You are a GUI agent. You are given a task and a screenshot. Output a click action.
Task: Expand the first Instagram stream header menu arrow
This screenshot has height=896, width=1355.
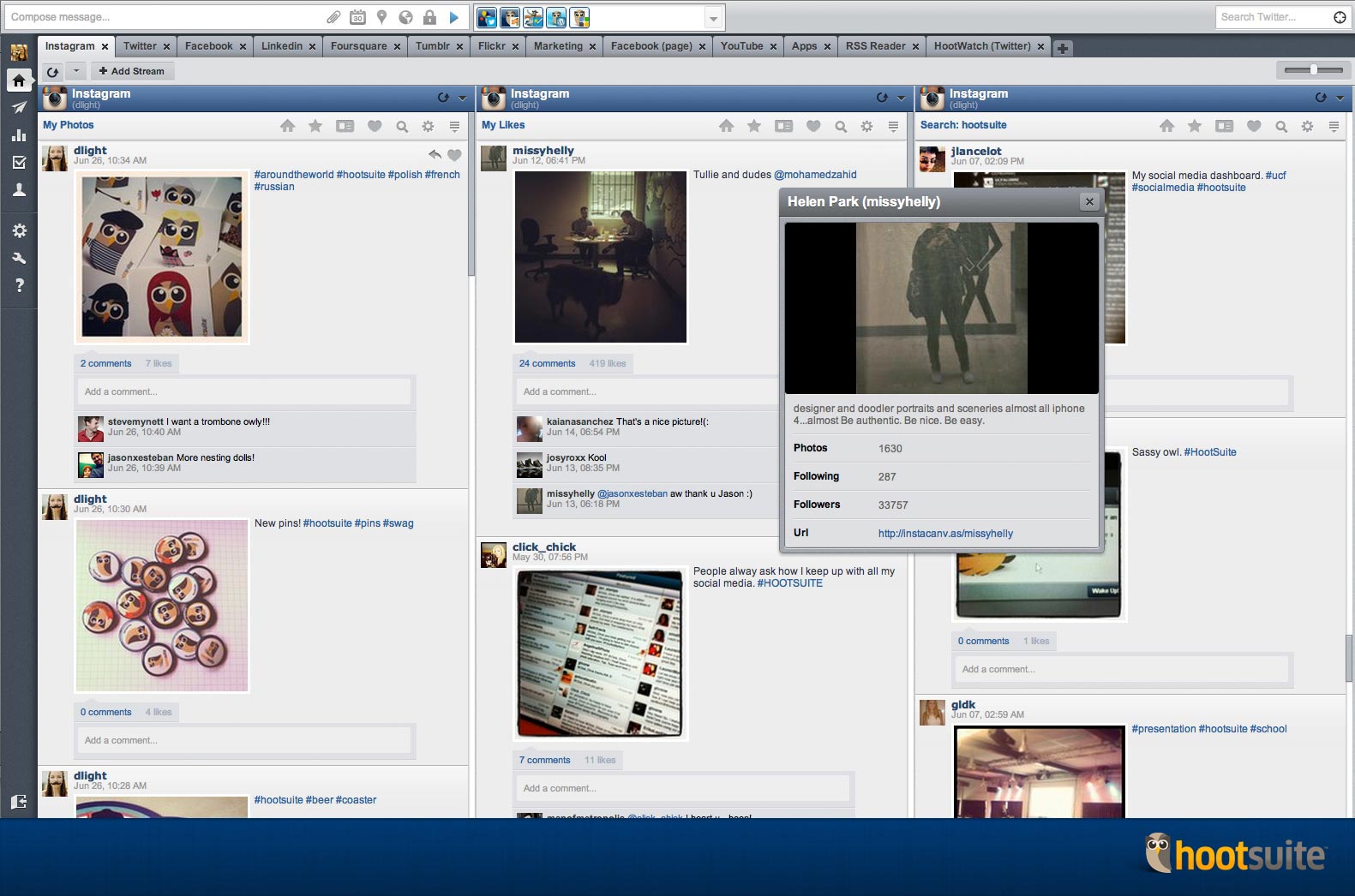pyautogui.click(x=463, y=99)
